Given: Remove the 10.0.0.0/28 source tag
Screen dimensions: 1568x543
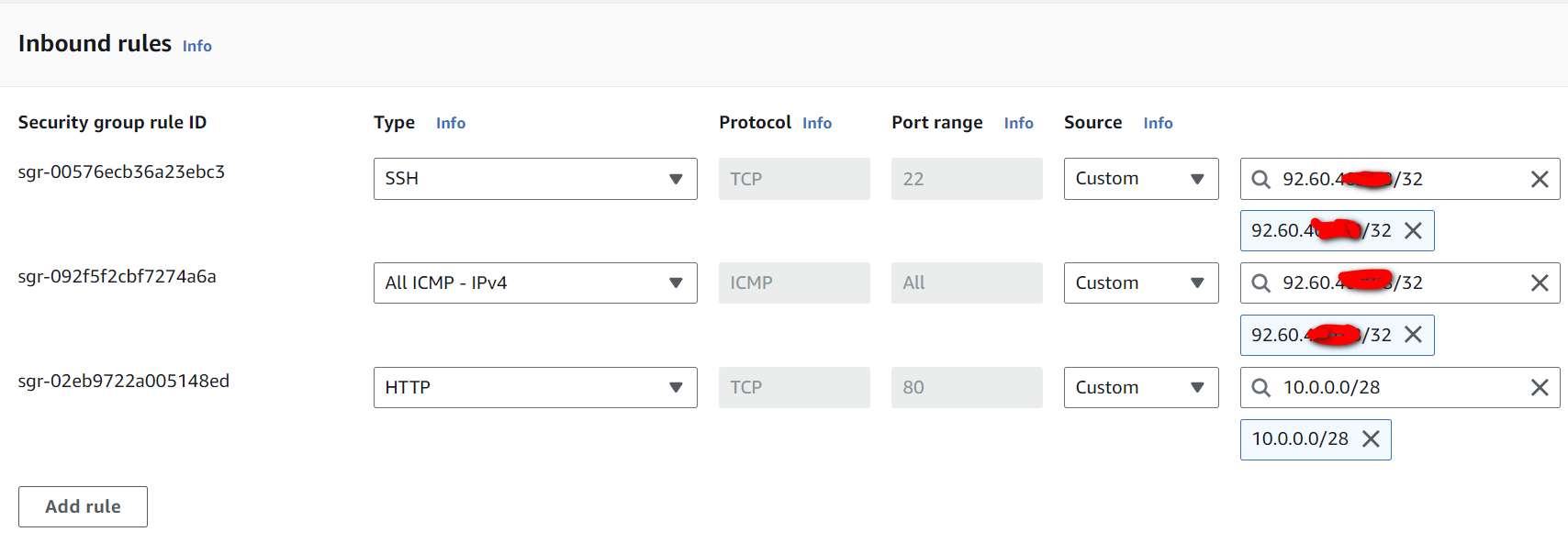Looking at the screenshot, I should coord(1371,439).
